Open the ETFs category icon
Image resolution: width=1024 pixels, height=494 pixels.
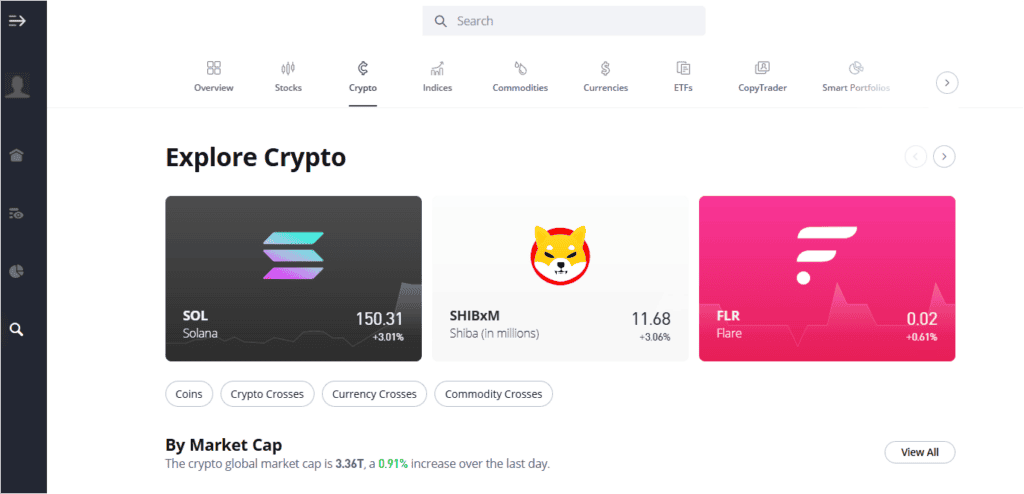(x=683, y=69)
